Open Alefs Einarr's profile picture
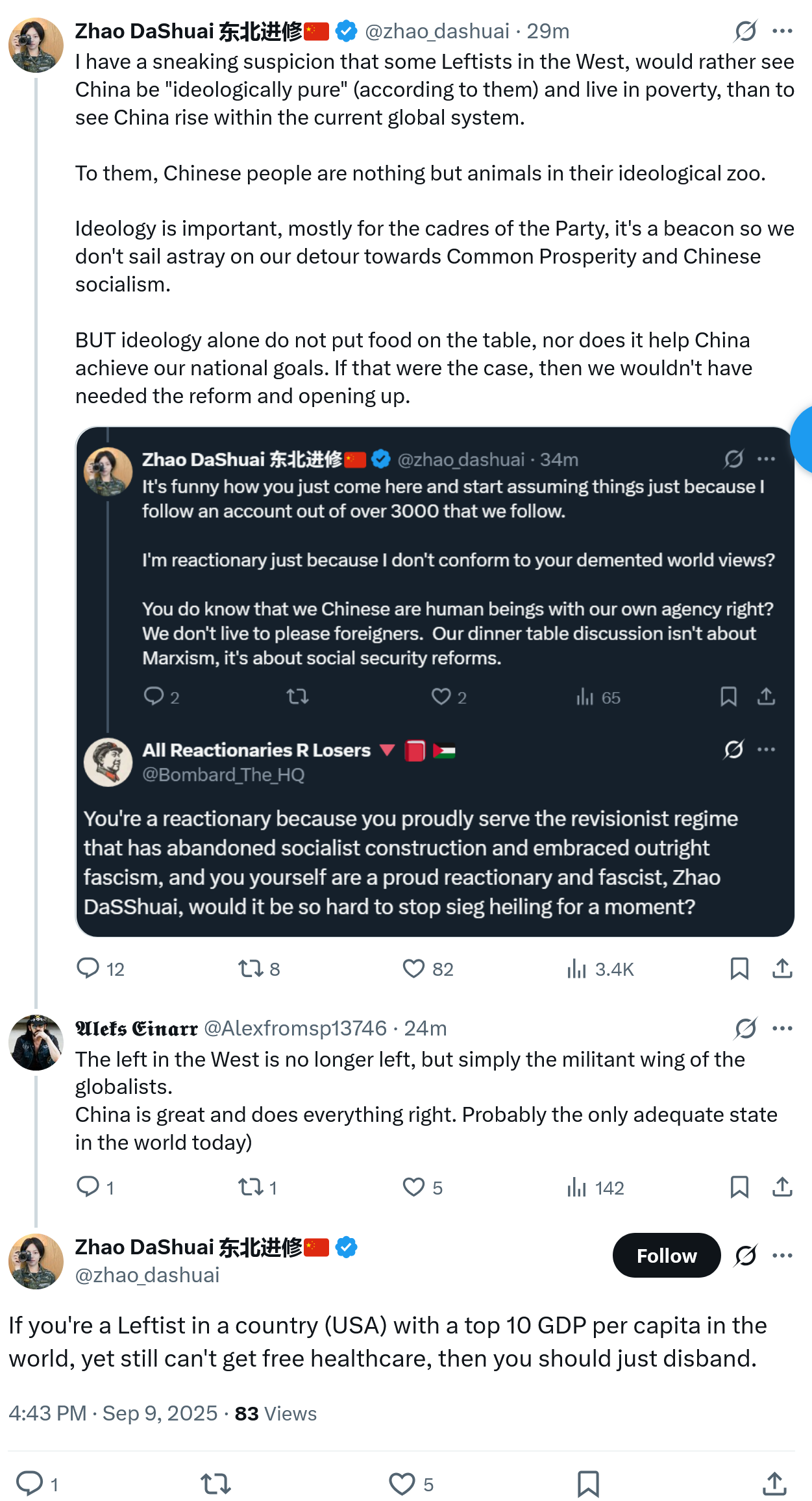The image size is (812, 1501). (36, 1043)
